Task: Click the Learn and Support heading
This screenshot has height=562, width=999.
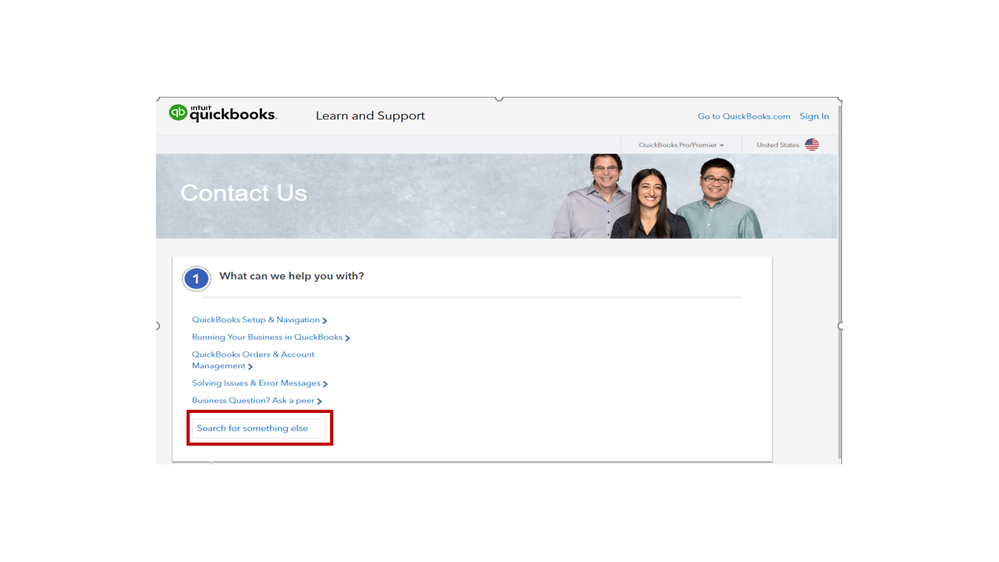Action: pyautogui.click(x=370, y=116)
